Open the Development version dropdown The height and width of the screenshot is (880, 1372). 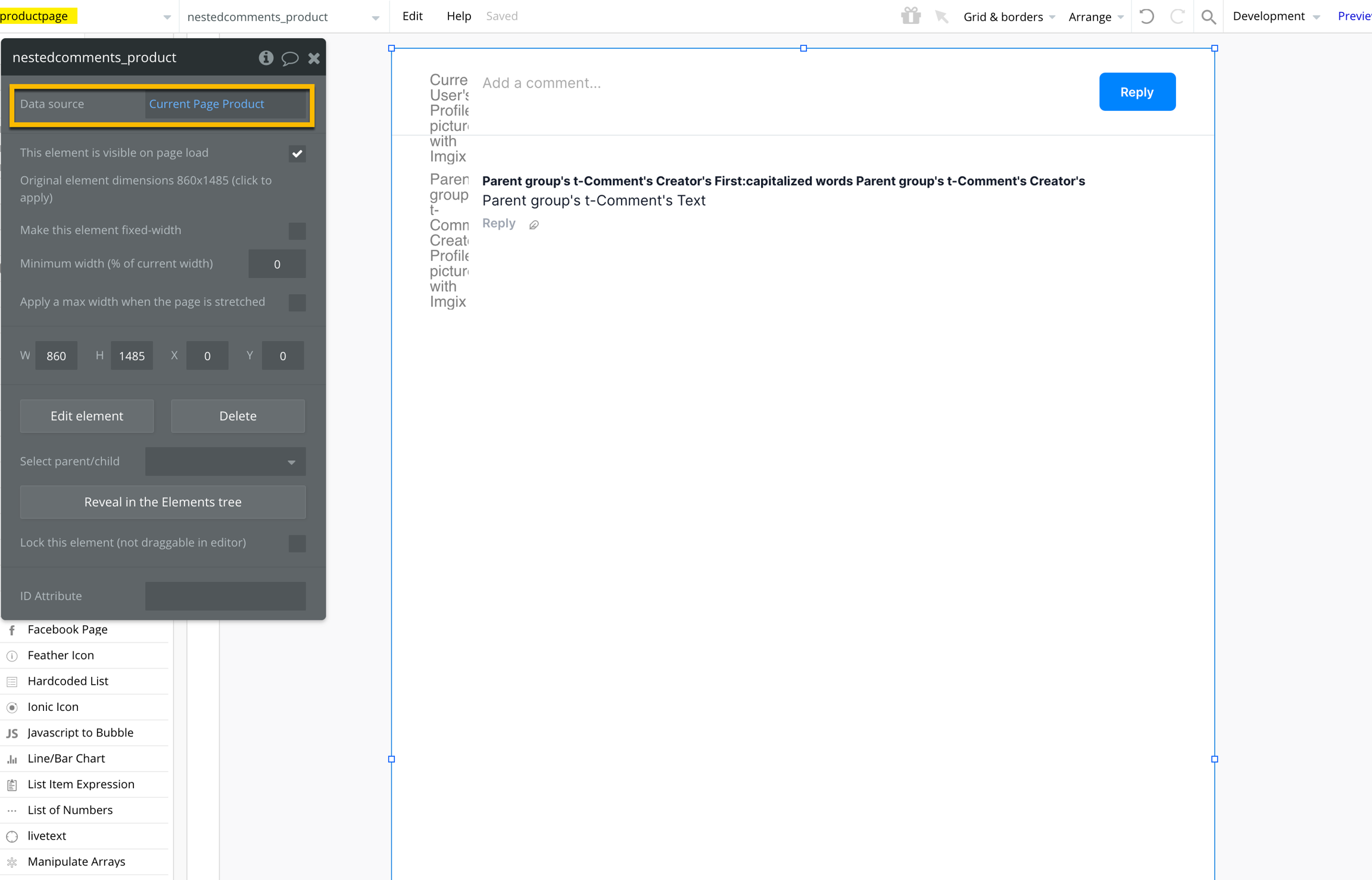tap(1276, 16)
